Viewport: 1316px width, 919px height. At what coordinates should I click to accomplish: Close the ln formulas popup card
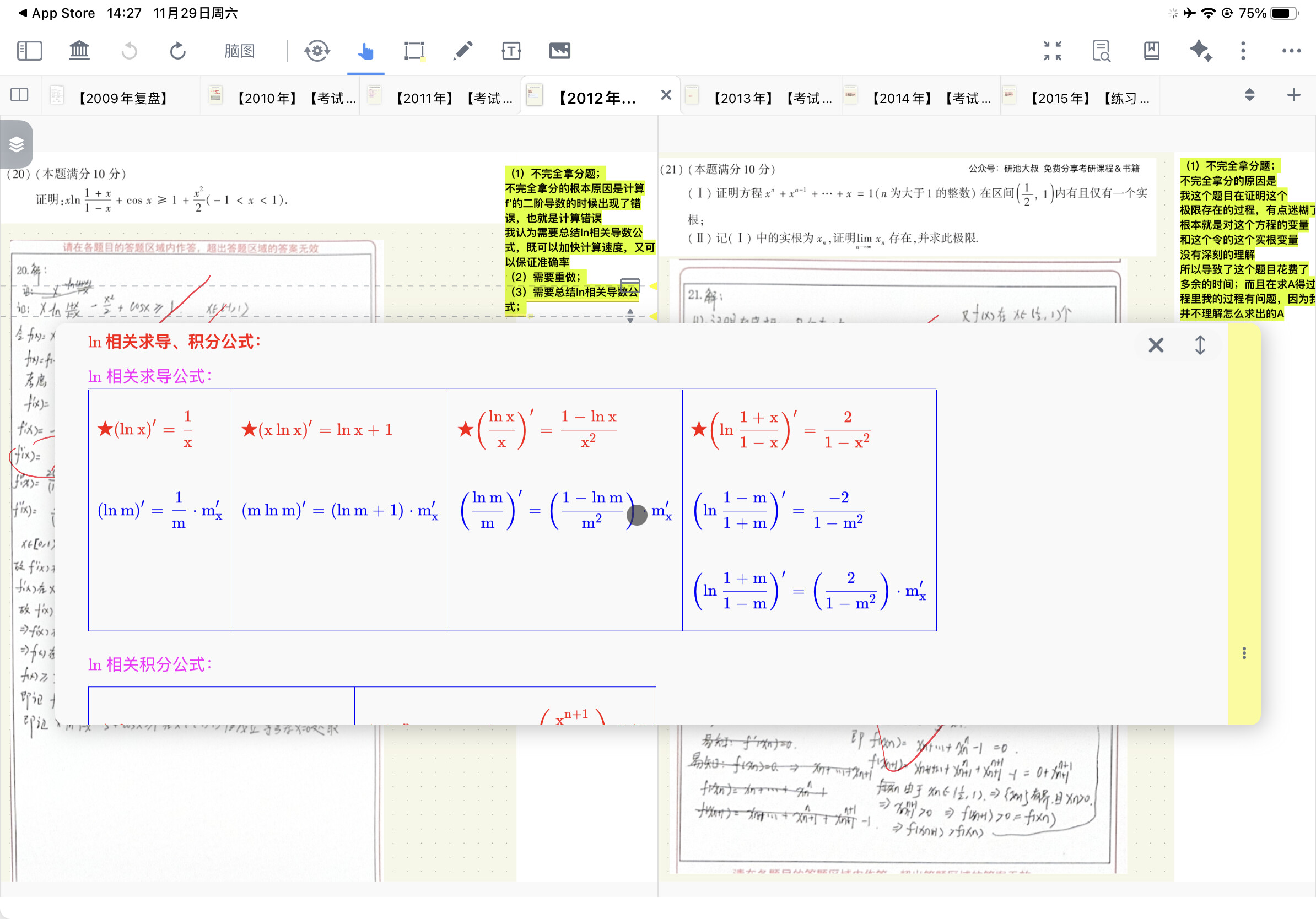pos(1156,345)
